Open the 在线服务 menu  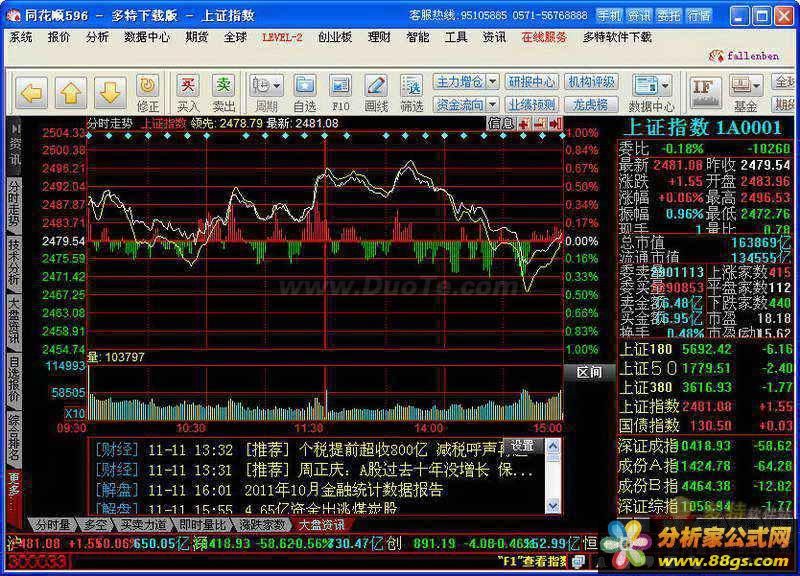point(544,37)
